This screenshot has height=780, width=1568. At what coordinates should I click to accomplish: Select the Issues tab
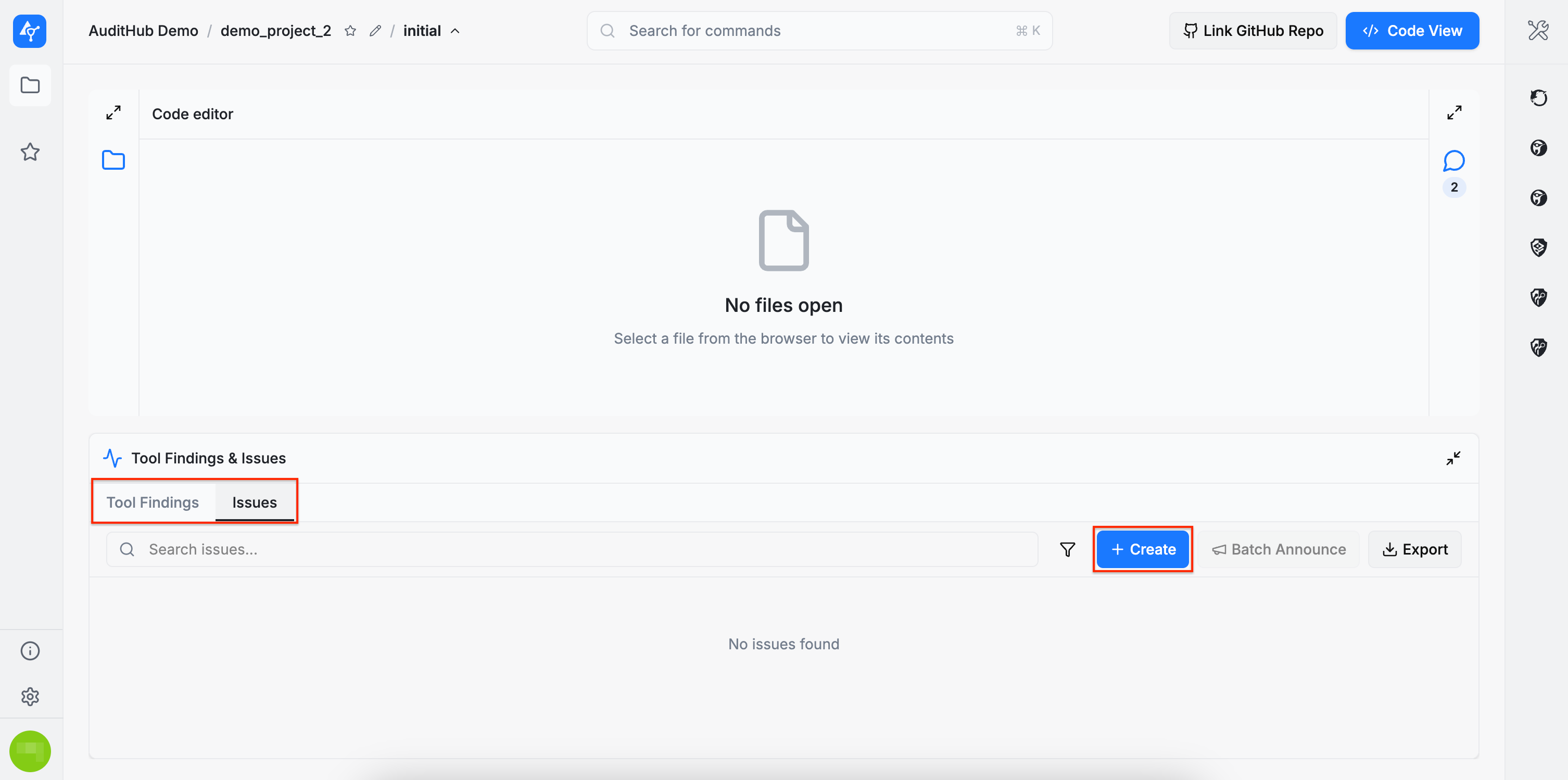point(255,502)
